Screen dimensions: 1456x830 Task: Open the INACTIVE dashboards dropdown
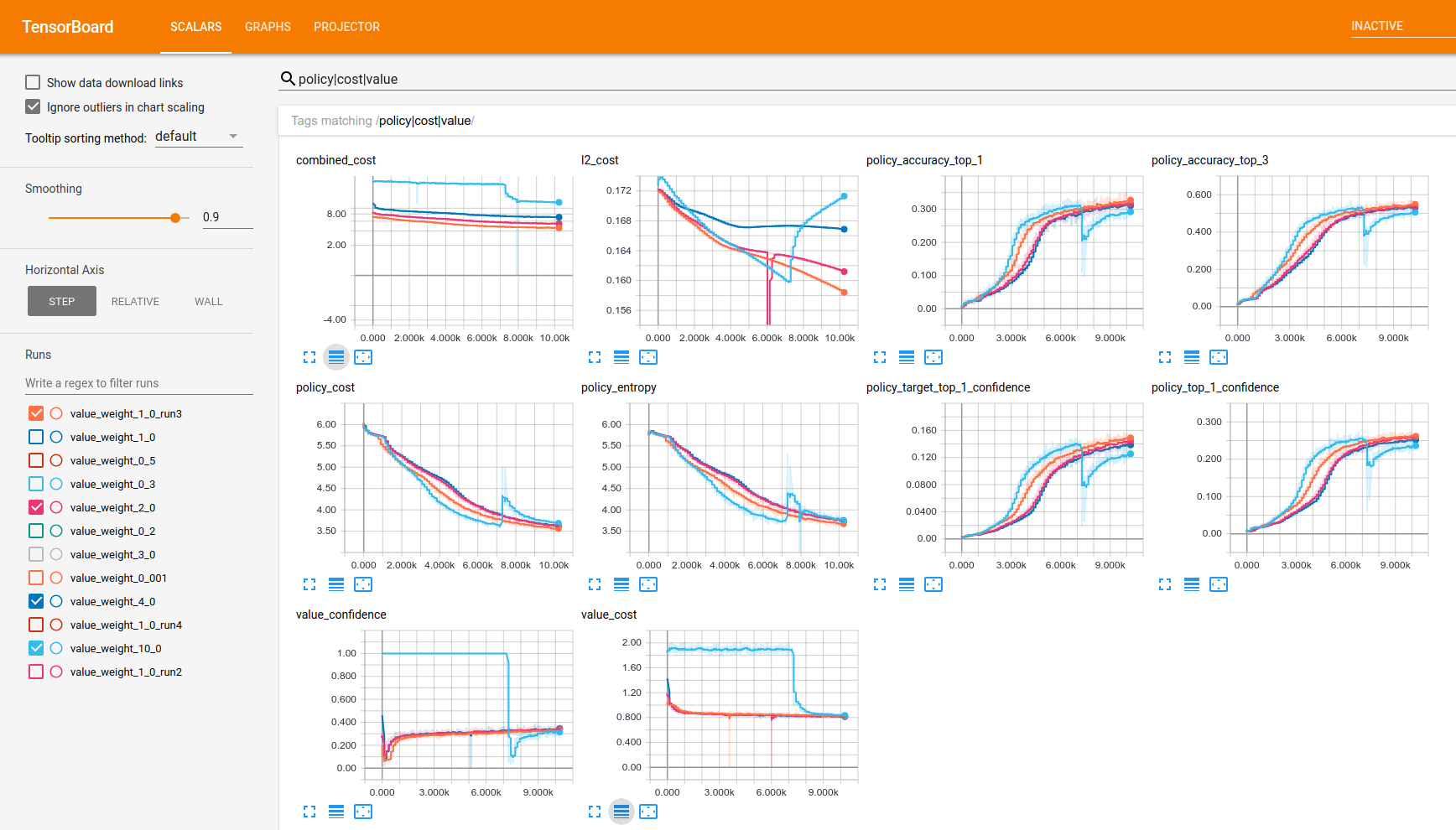(1402, 26)
